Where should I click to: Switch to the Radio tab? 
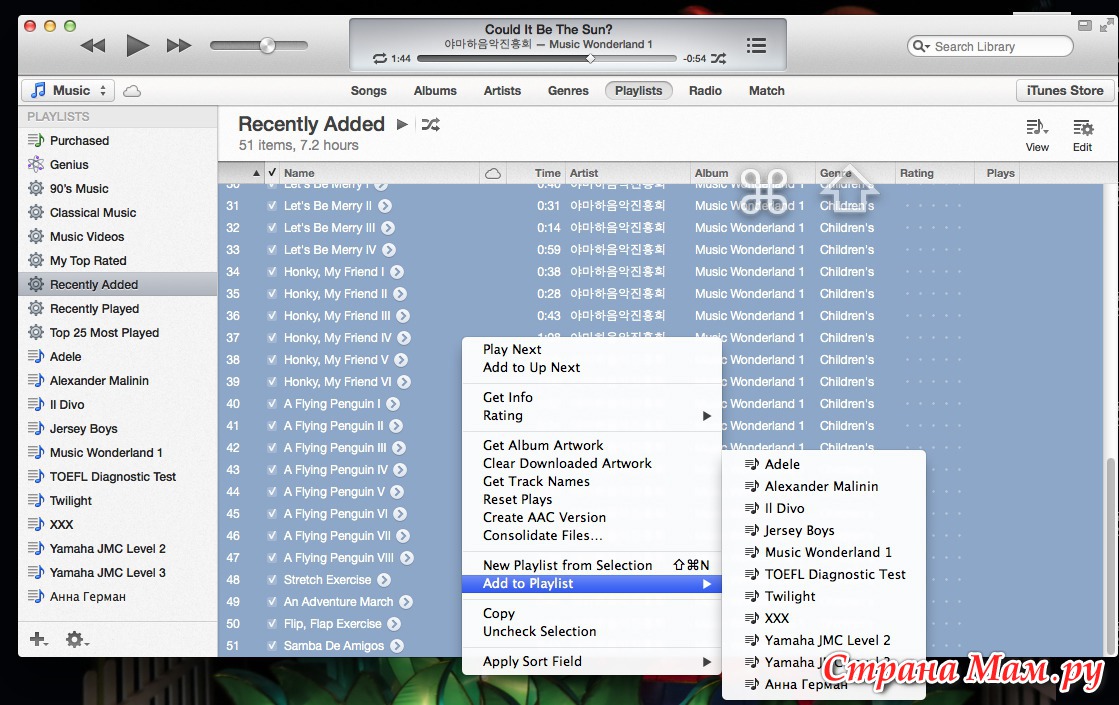(705, 91)
